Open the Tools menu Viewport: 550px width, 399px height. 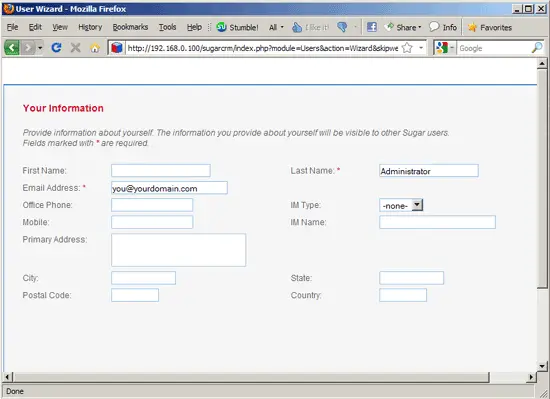click(x=167, y=27)
